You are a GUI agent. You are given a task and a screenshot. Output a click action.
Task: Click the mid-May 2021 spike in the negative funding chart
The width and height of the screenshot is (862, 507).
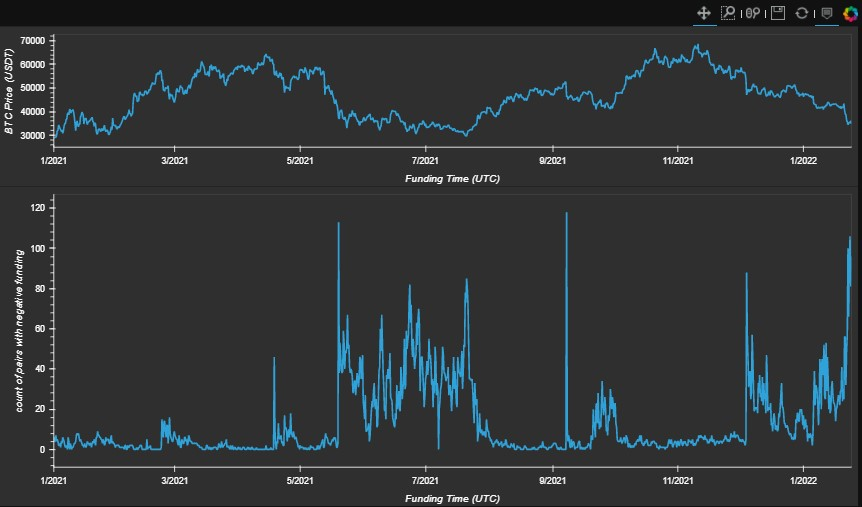338,224
